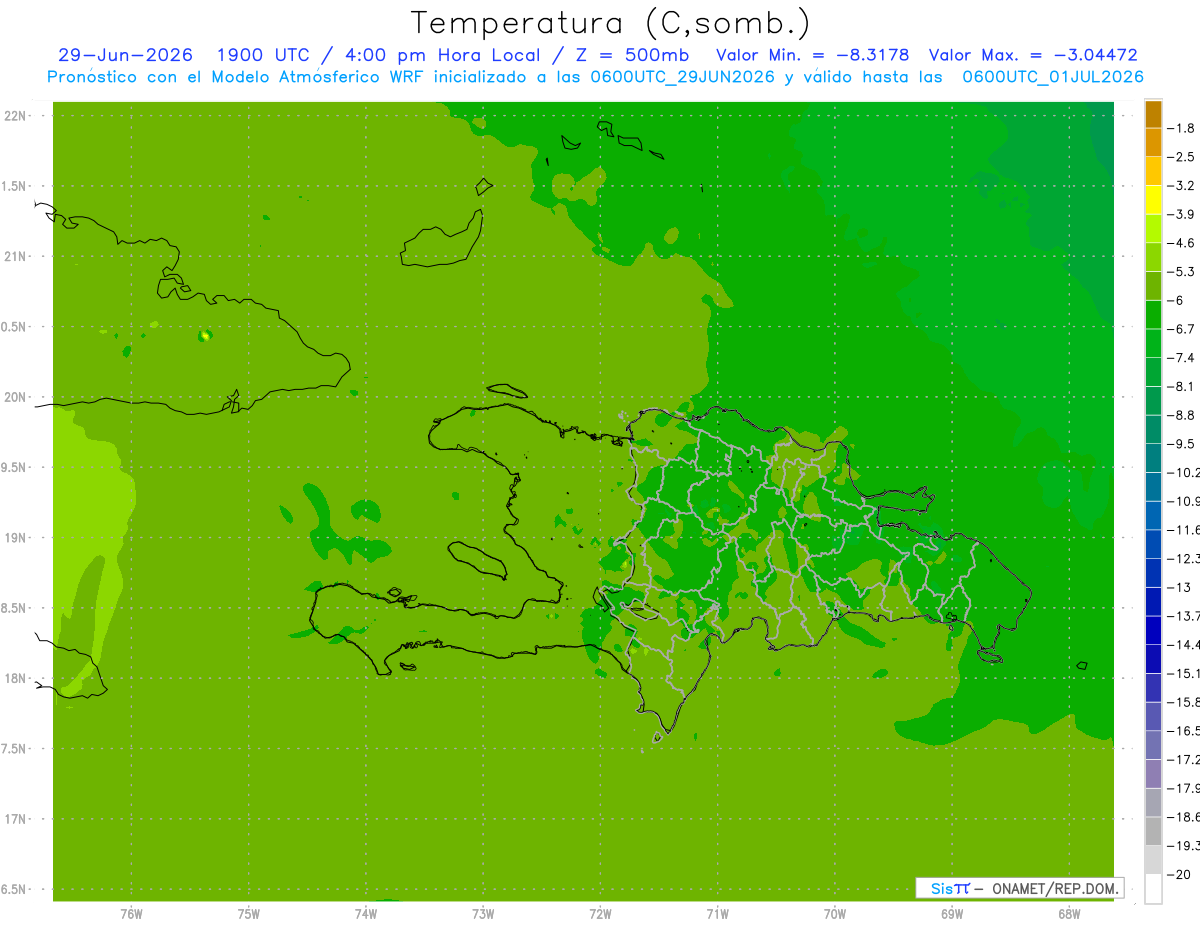The image size is (1200, 927).
Task: Click the "-20" colorbar label
Action: (x=1178, y=875)
